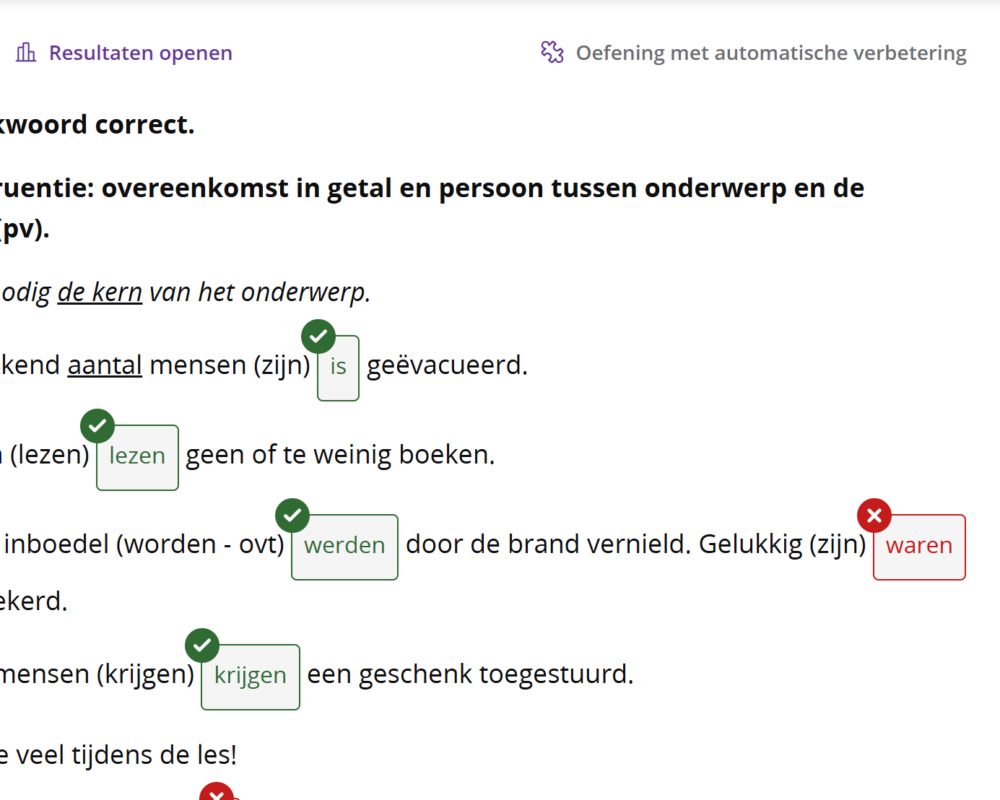This screenshot has height=800, width=1000.
Task: Click the purple bar chart icon beside Resultaten openen
Action: pyautogui.click(x=25, y=50)
